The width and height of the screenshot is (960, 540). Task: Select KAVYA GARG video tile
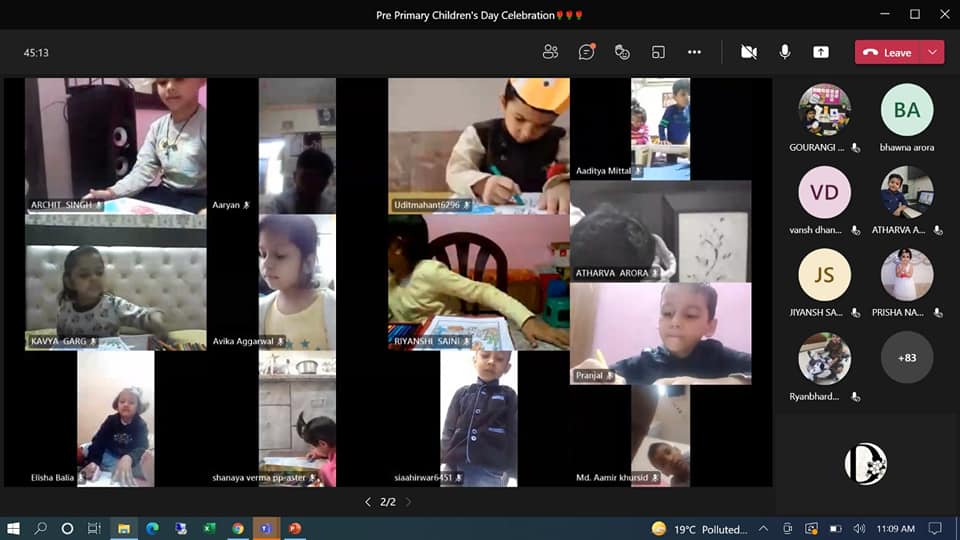pyautogui.click(x=116, y=282)
